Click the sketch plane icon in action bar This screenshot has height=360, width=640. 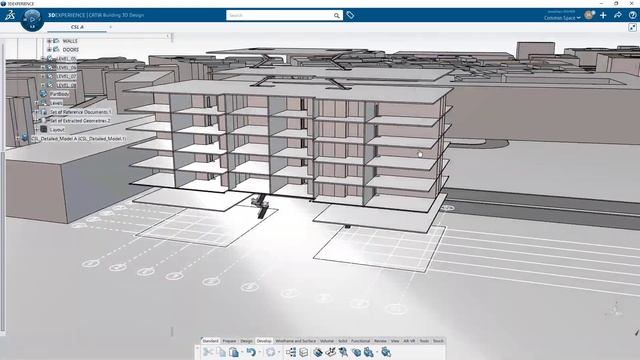coord(331,351)
